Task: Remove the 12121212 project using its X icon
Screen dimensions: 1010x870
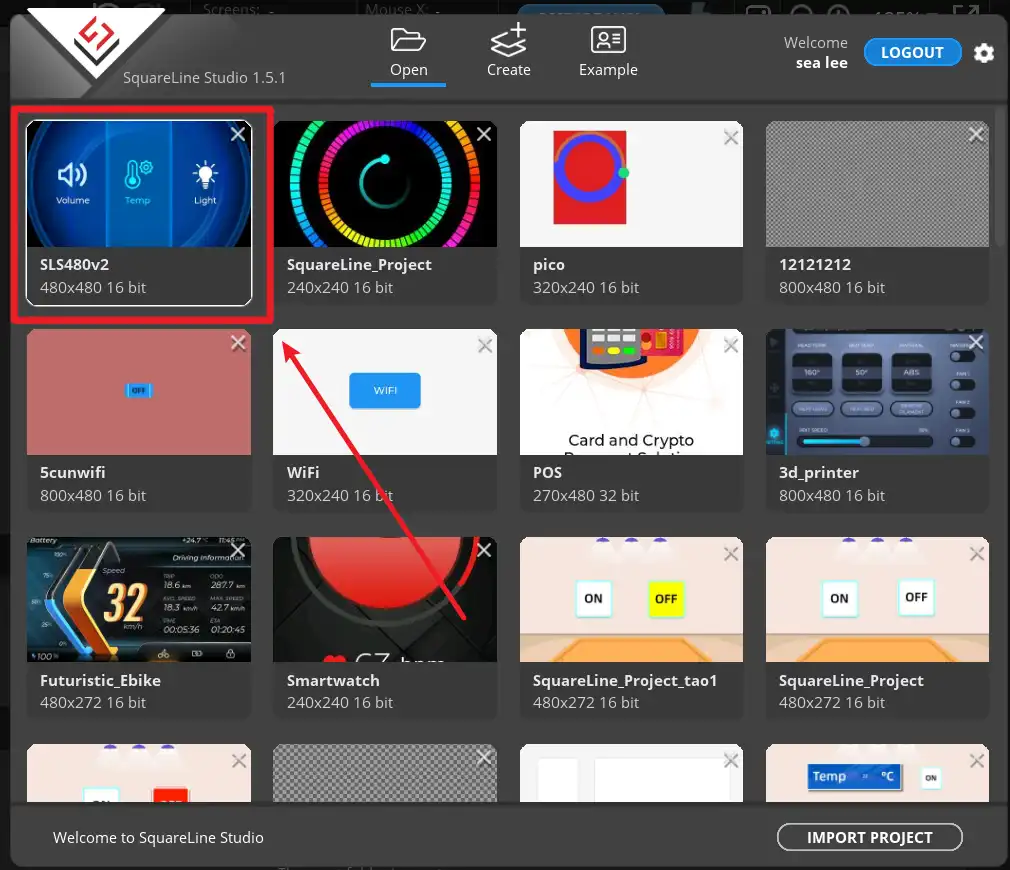Action: coord(976,134)
